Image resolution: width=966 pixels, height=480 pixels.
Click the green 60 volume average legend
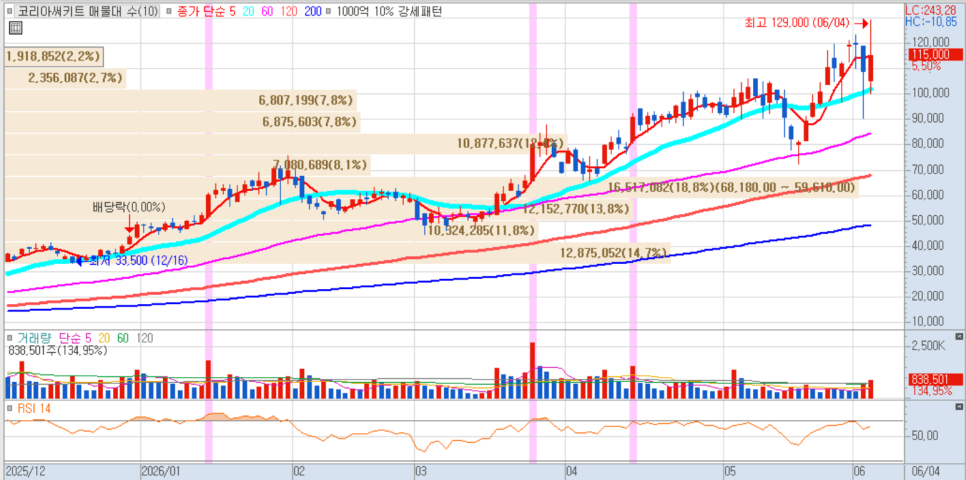(123, 338)
